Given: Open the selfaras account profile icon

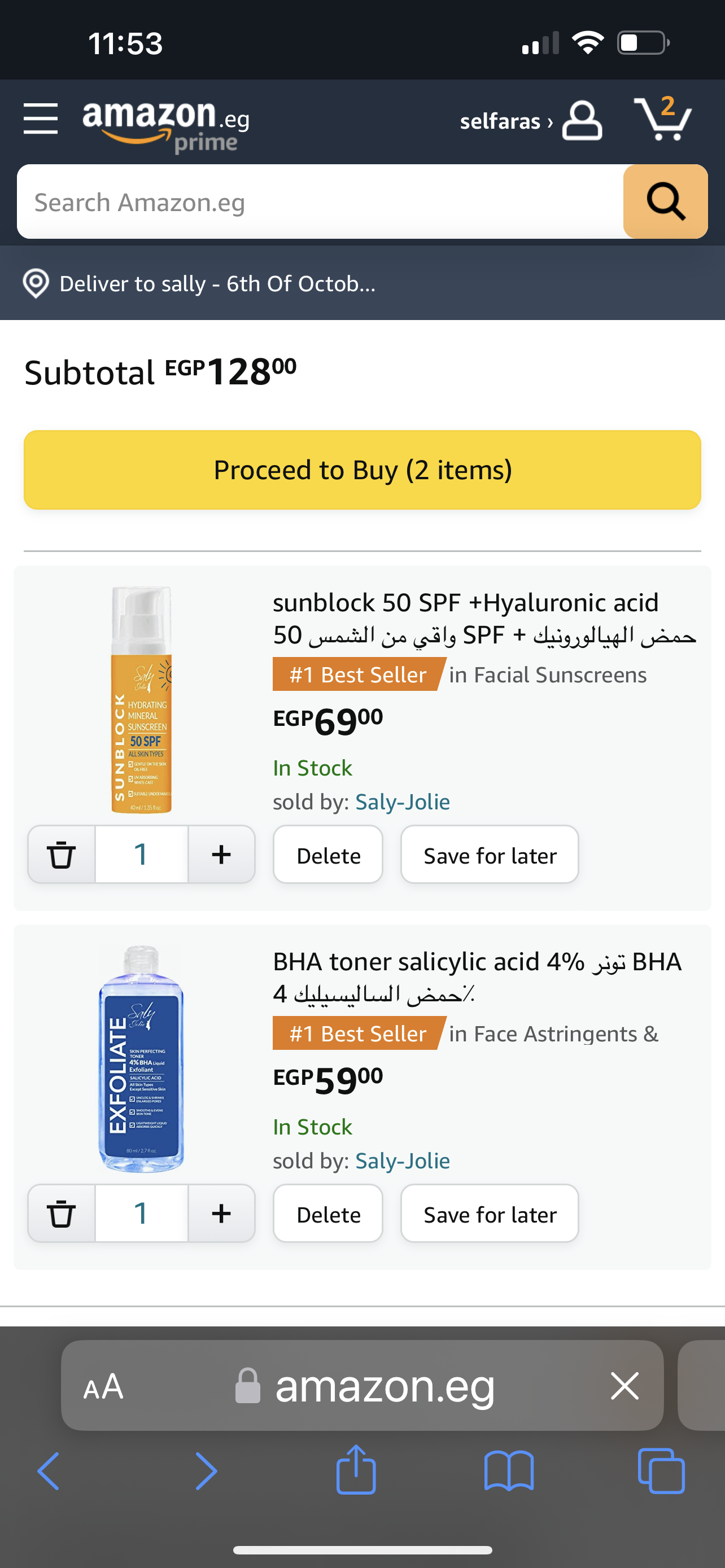Looking at the screenshot, I should pos(582,121).
